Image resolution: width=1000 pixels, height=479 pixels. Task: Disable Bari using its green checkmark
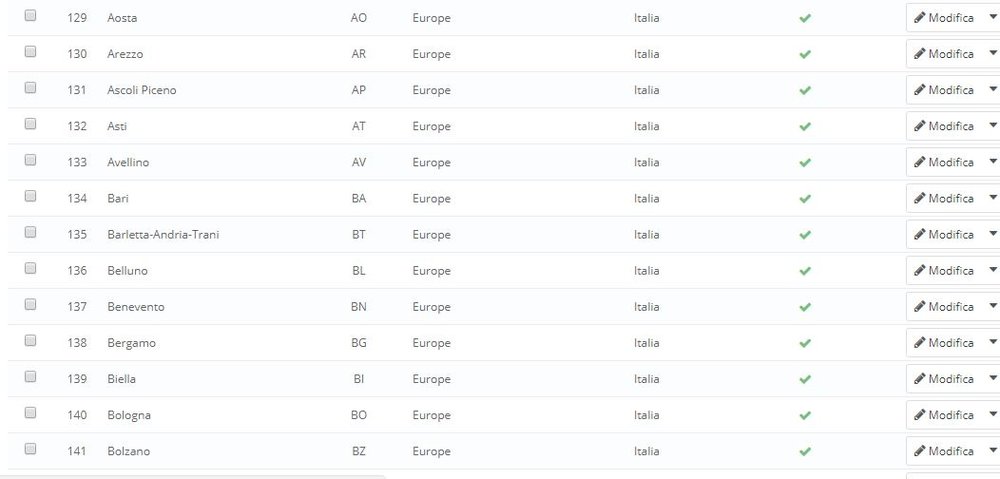click(804, 199)
